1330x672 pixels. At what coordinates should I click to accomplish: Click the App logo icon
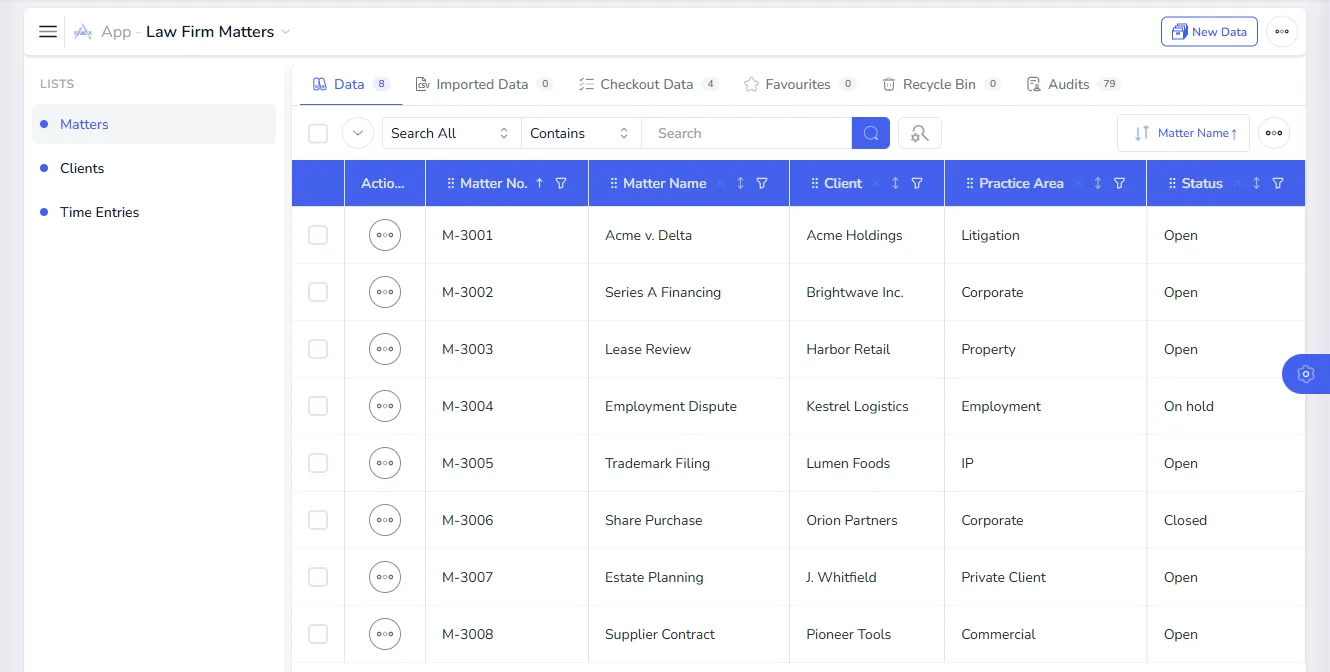tap(83, 32)
